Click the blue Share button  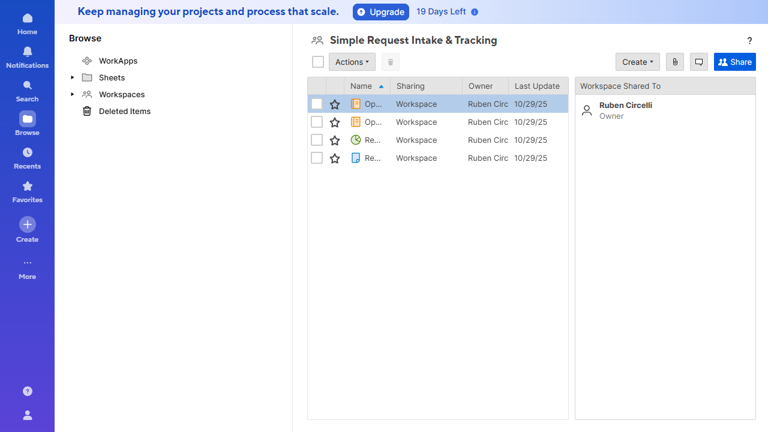(x=735, y=62)
